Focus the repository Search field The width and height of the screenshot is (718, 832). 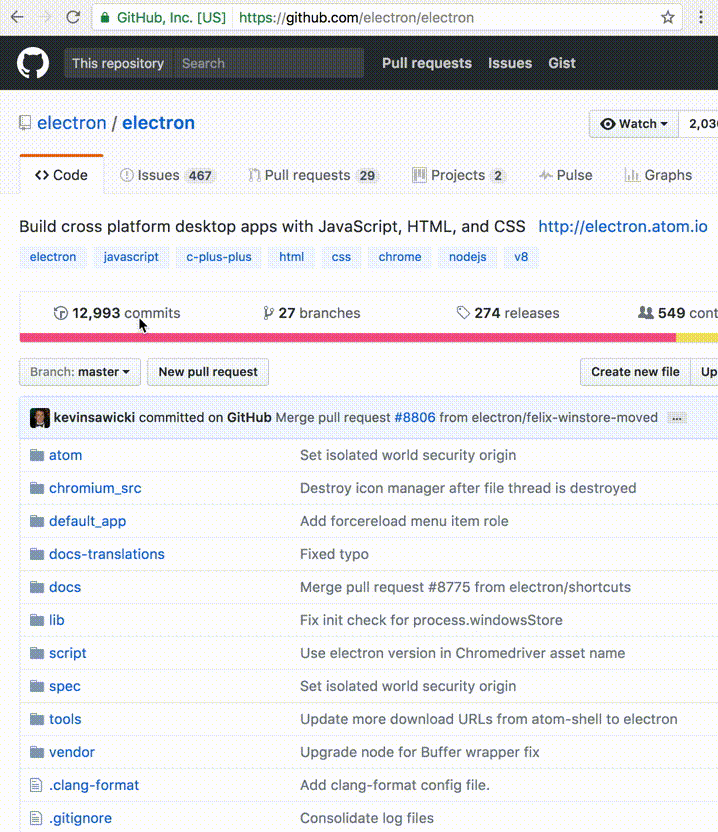point(269,63)
